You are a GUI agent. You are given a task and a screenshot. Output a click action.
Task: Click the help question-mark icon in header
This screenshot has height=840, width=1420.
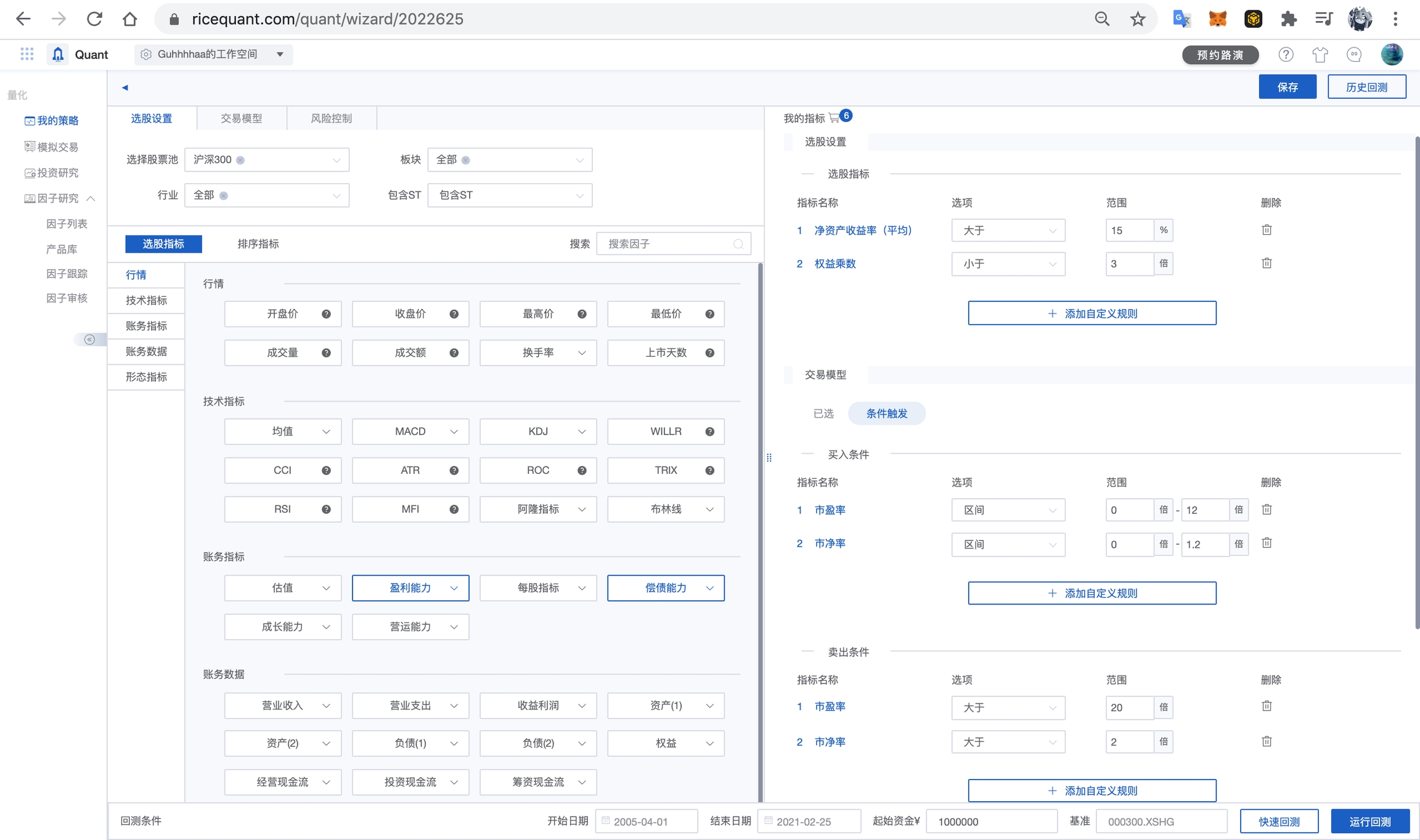click(x=1286, y=55)
